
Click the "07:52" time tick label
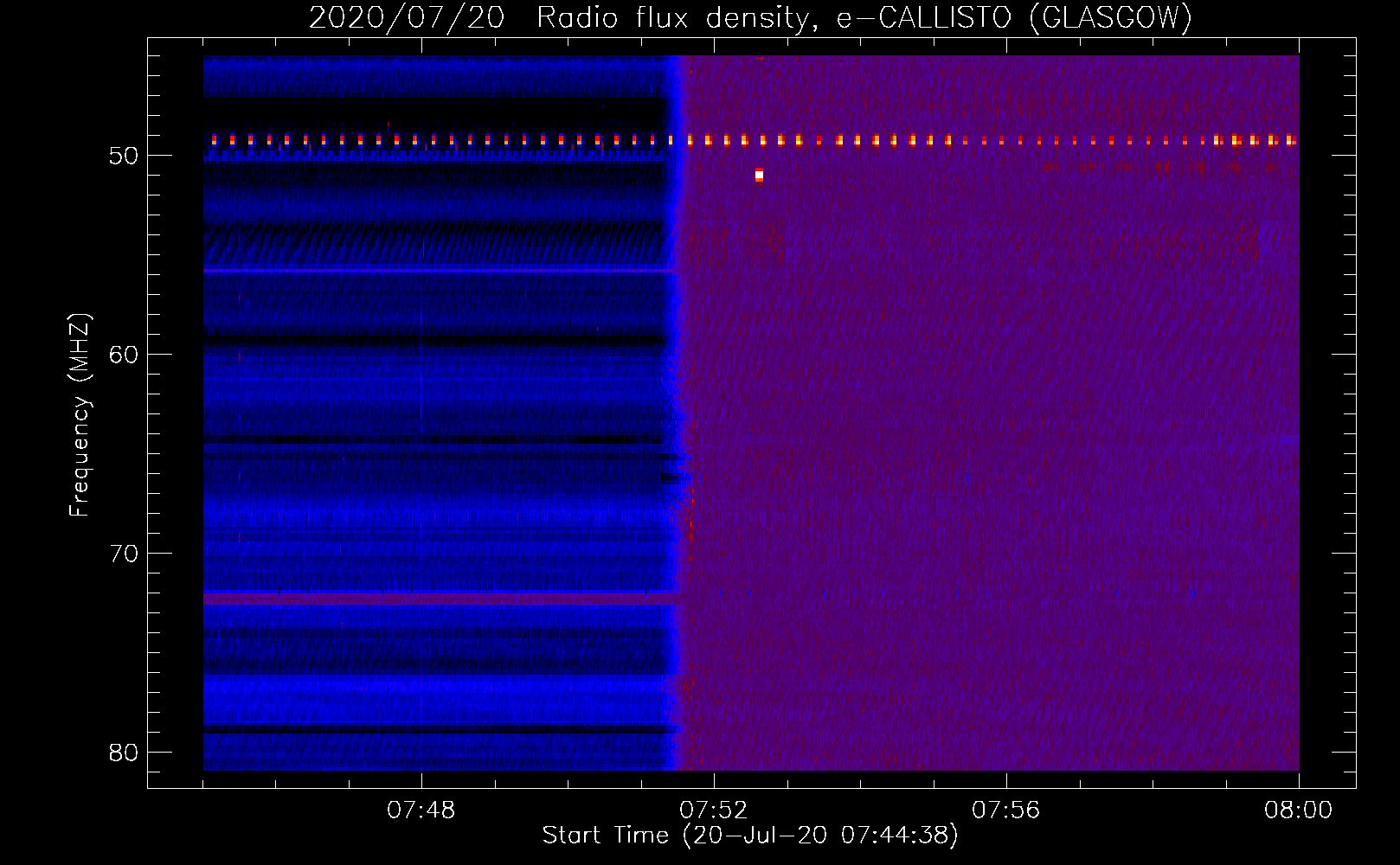coord(713,811)
